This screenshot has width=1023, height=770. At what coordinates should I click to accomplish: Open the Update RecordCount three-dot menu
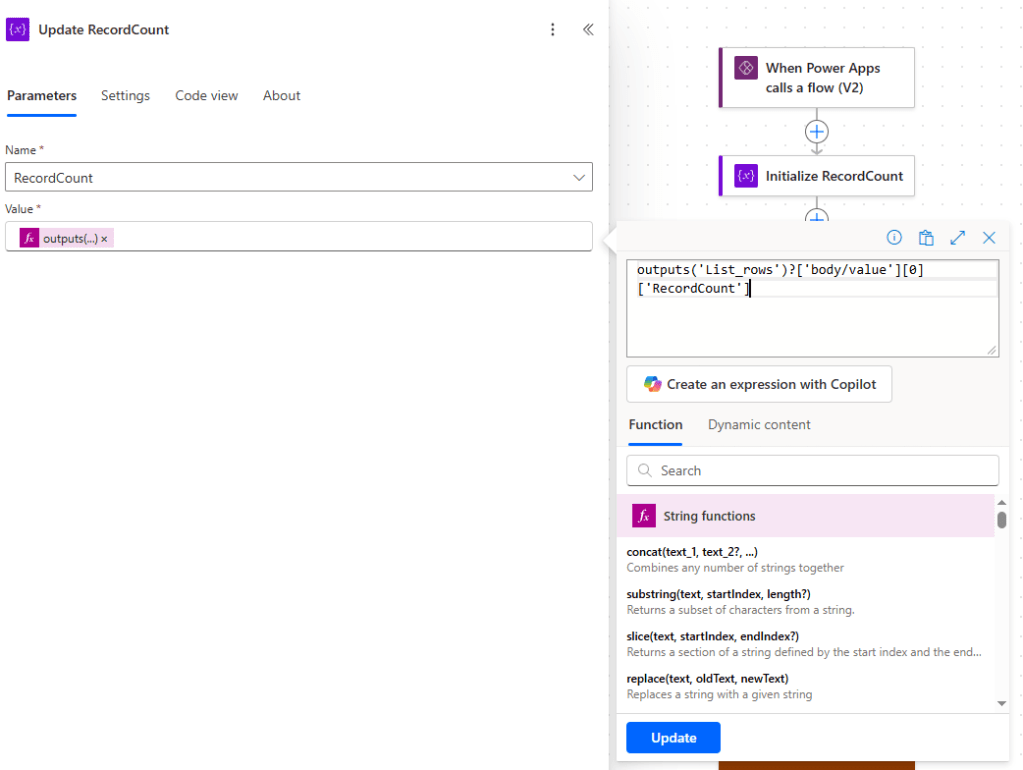coord(553,30)
